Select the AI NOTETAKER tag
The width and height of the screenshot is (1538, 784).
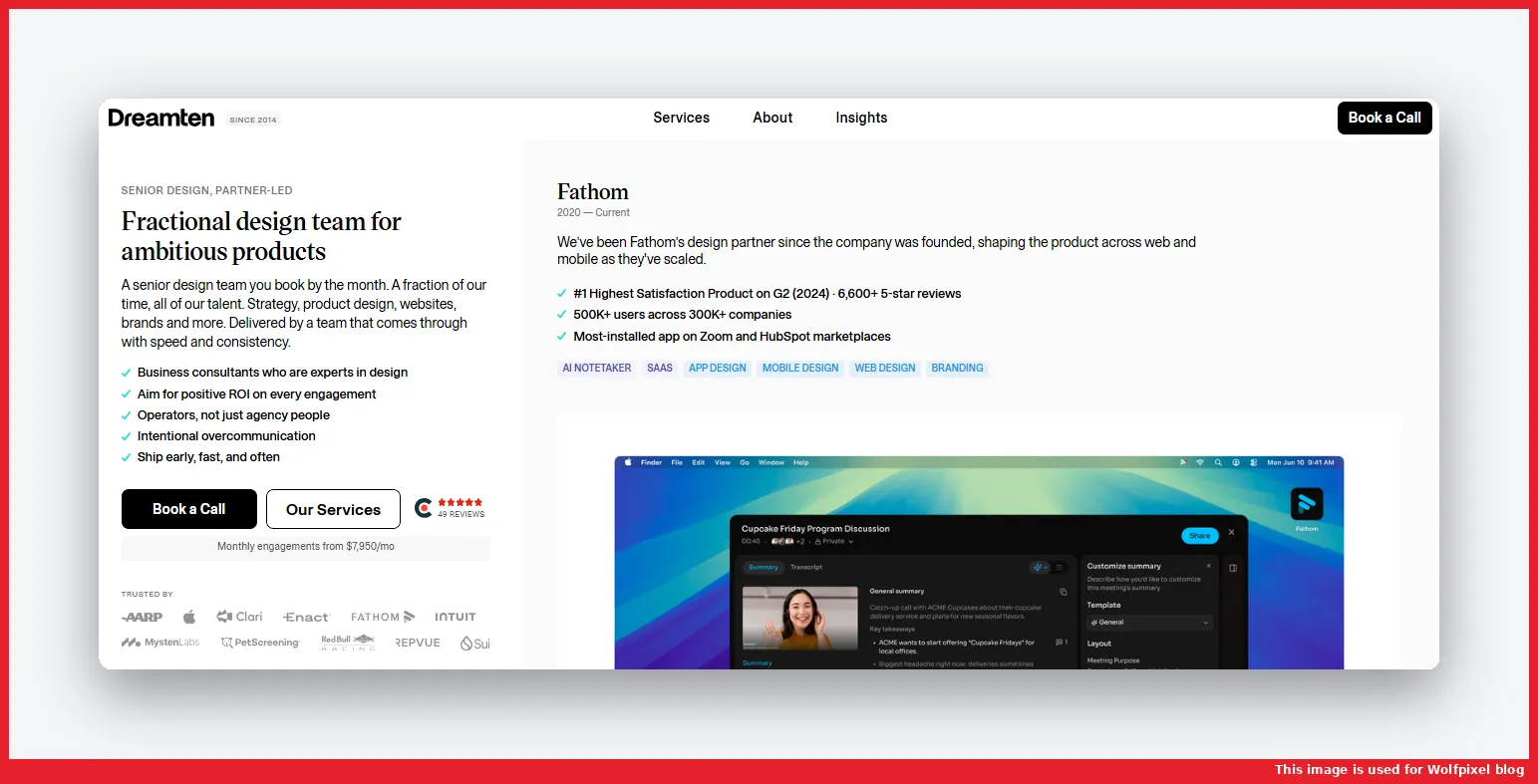(597, 369)
